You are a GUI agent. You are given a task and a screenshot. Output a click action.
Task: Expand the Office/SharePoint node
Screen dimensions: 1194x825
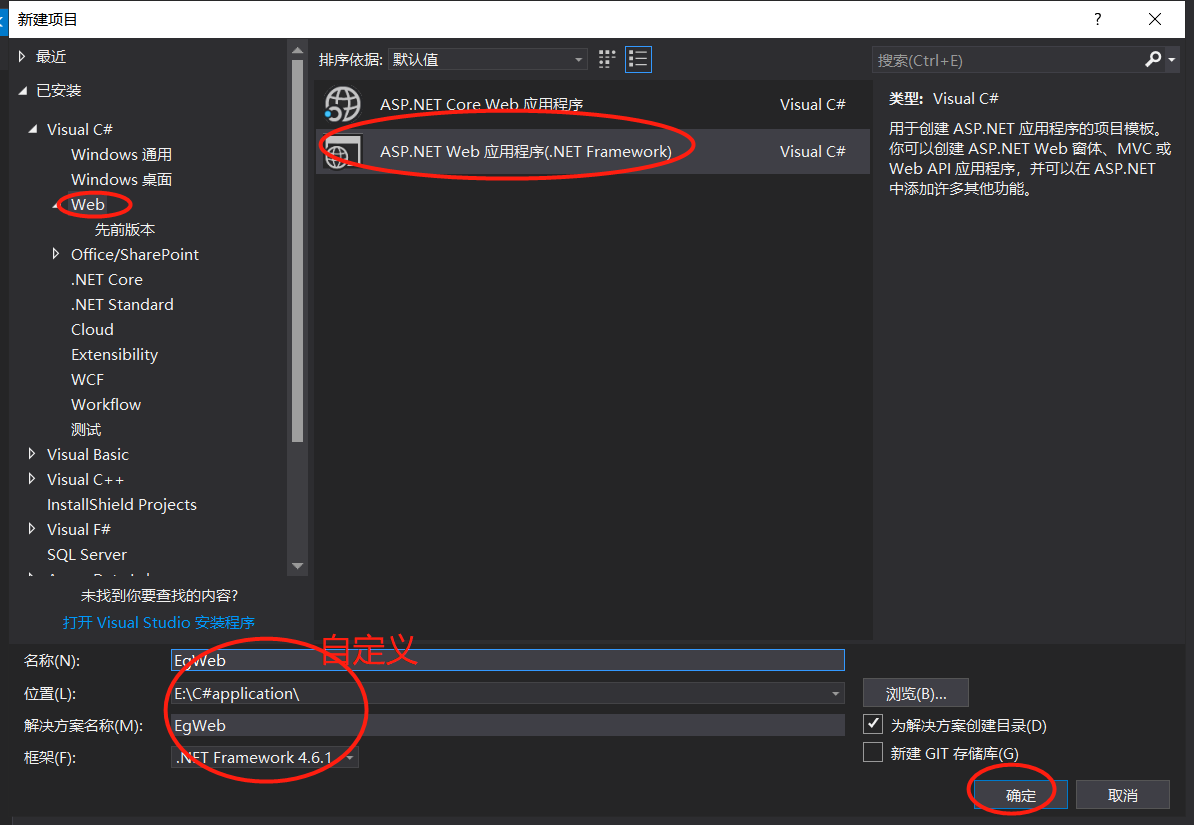56,254
